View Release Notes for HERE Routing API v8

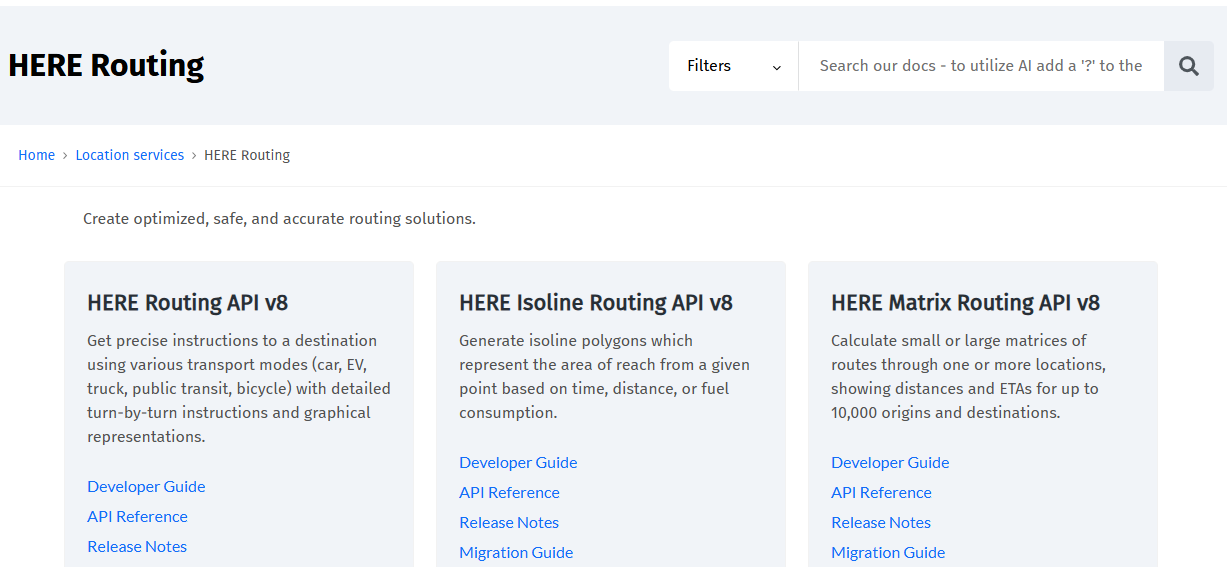pyautogui.click(x=137, y=547)
